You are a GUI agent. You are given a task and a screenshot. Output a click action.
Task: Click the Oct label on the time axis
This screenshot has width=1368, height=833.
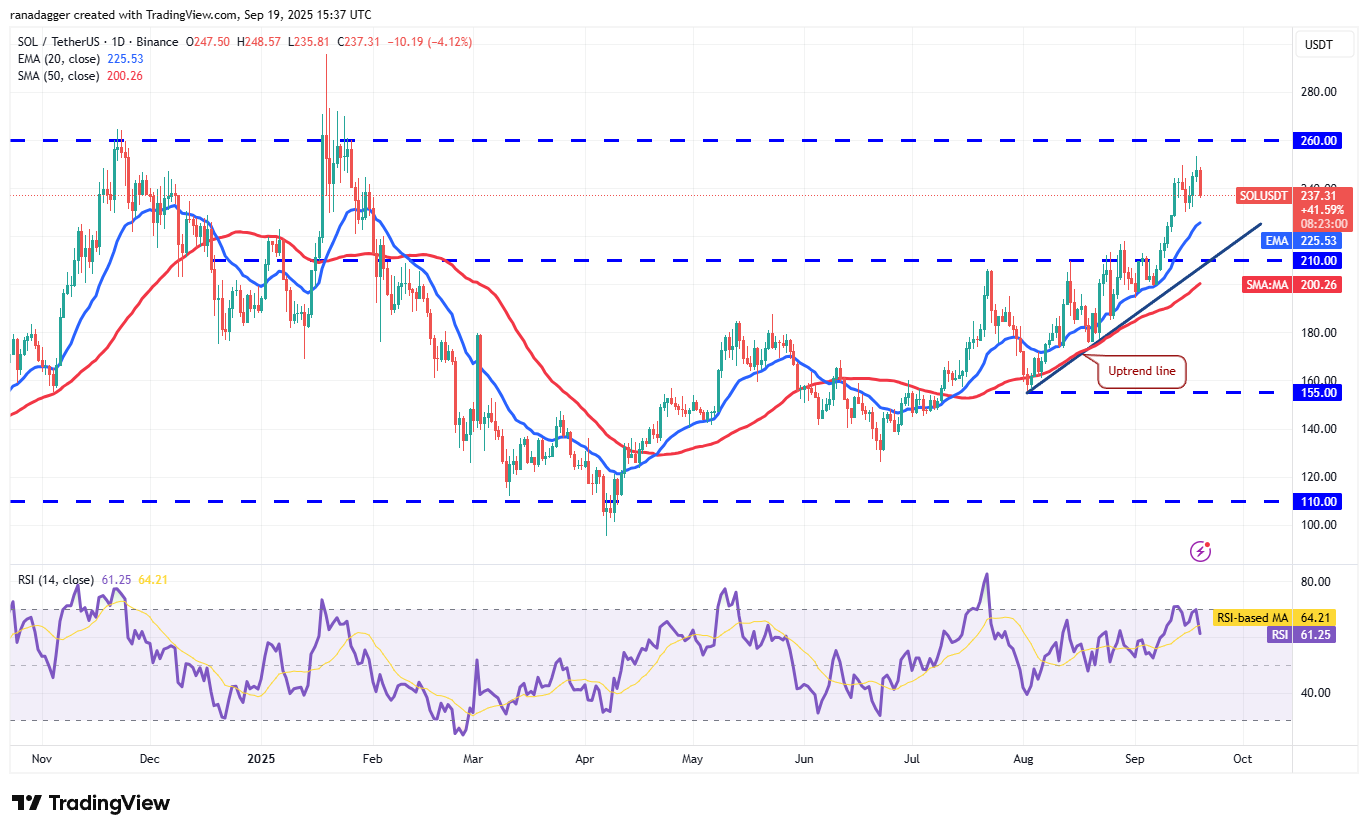(x=1242, y=759)
